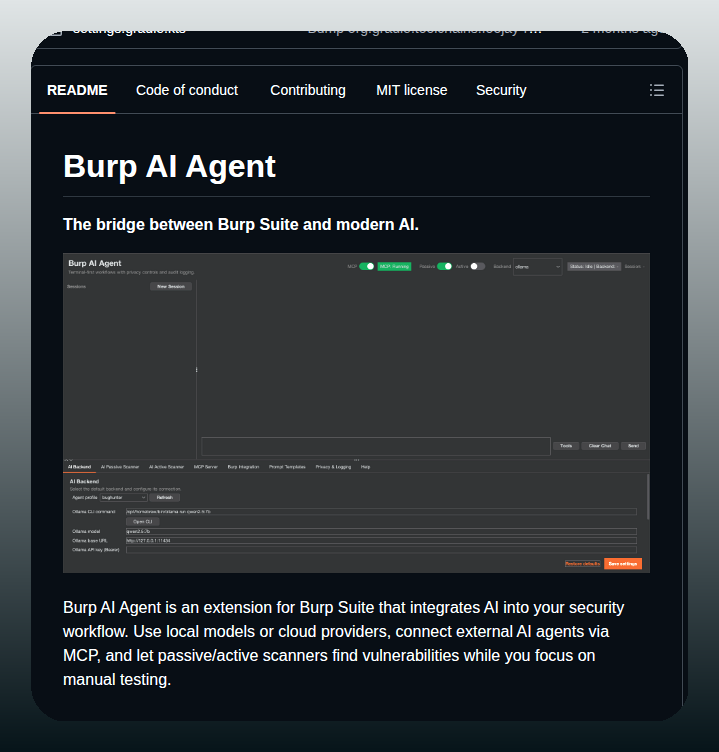Click the 'Burp AI Agent' title inside screenshot
This screenshot has height=752, width=719.
pyautogui.click(x=94, y=263)
